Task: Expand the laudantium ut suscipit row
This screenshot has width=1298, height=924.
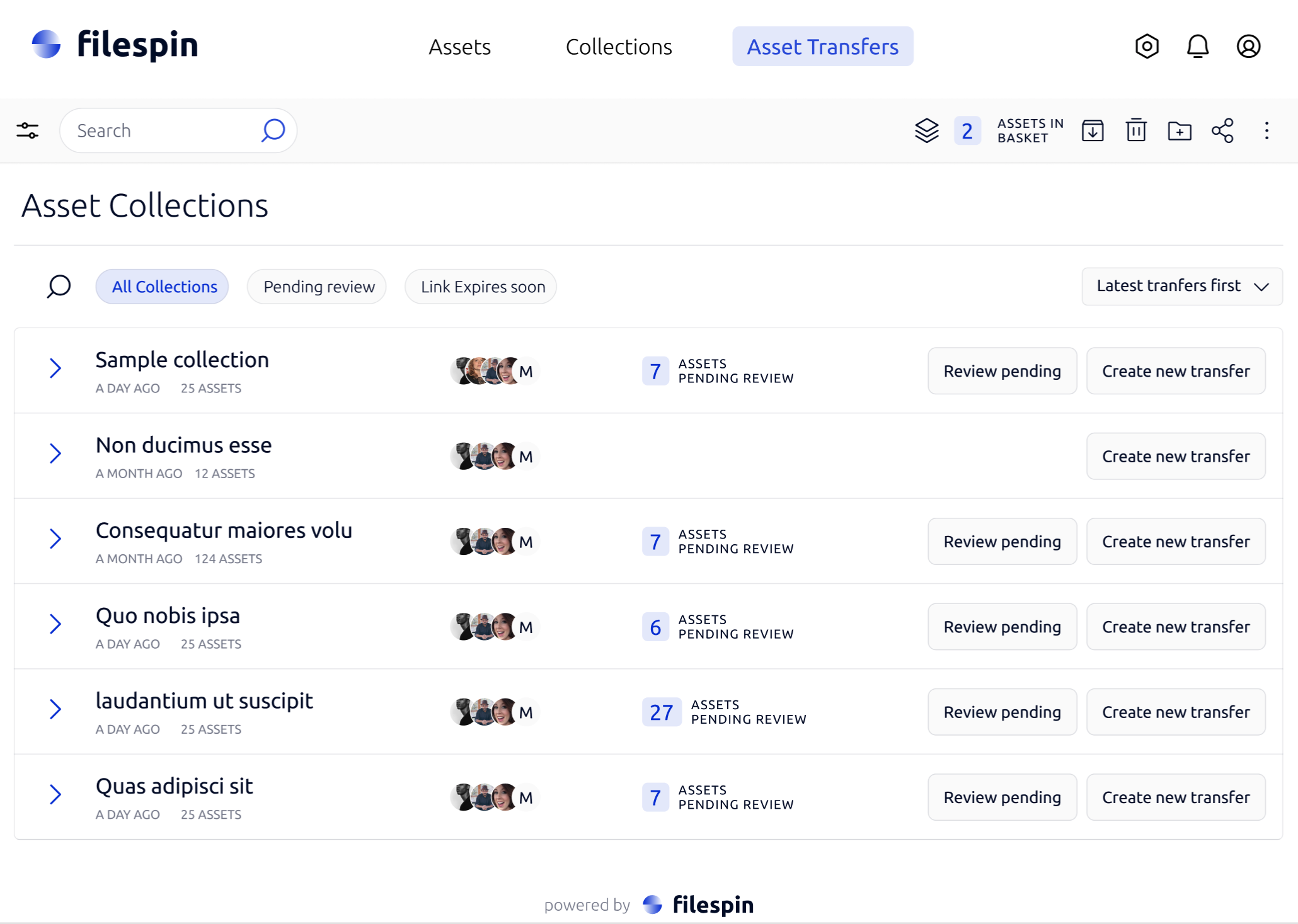Action: pyautogui.click(x=55, y=709)
